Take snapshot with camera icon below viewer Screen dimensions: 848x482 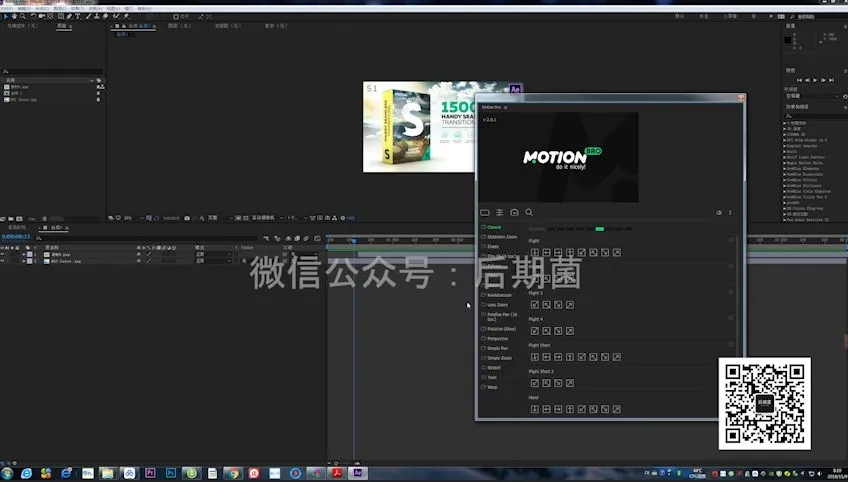pyautogui.click(x=187, y=218)
